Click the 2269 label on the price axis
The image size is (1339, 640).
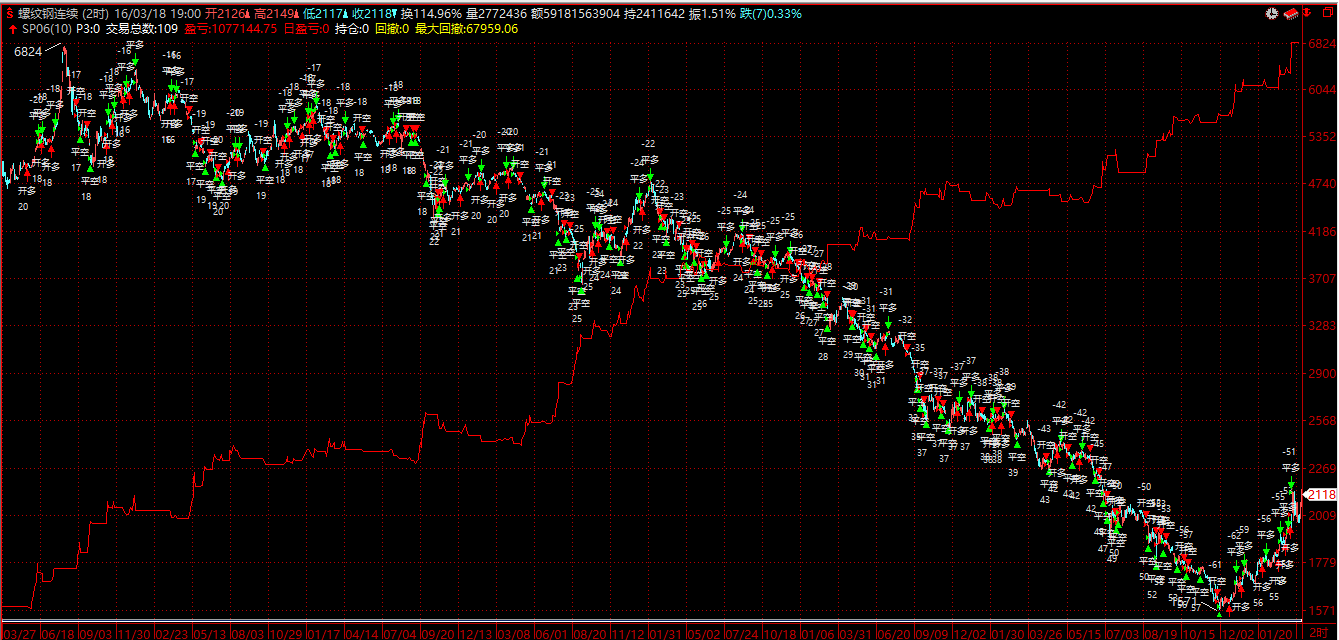pos(1320,468)
